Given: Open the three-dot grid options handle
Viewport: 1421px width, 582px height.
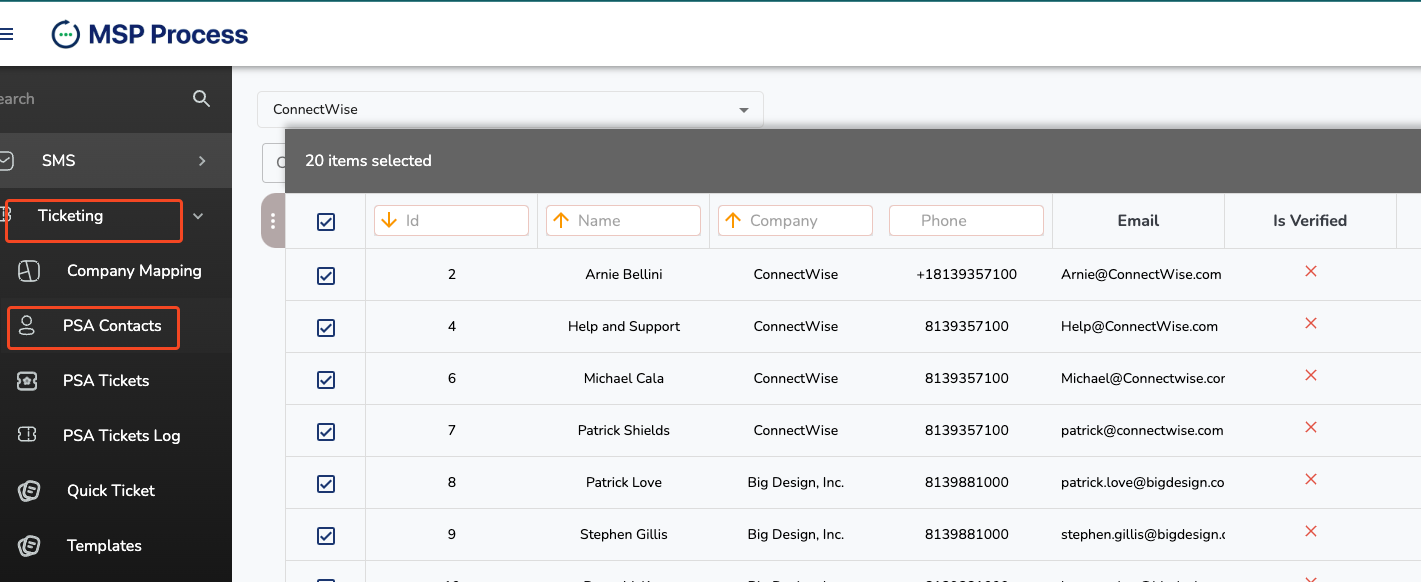Looking at the screenshot, I should 273,221.
